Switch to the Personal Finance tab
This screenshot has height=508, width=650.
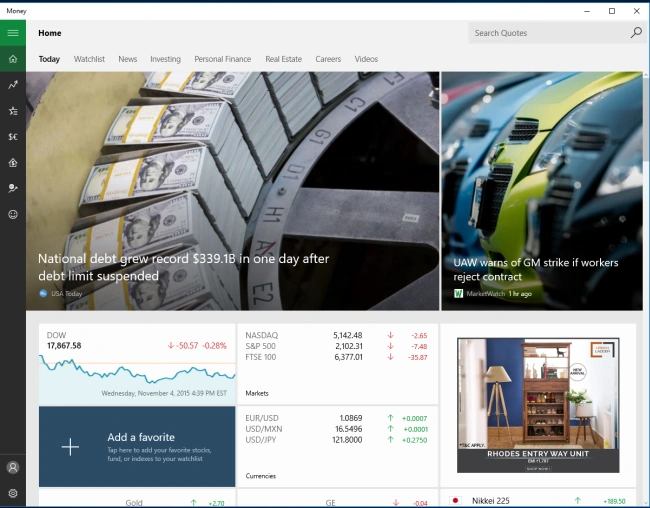pyautogui.click(x=223, y=59)
